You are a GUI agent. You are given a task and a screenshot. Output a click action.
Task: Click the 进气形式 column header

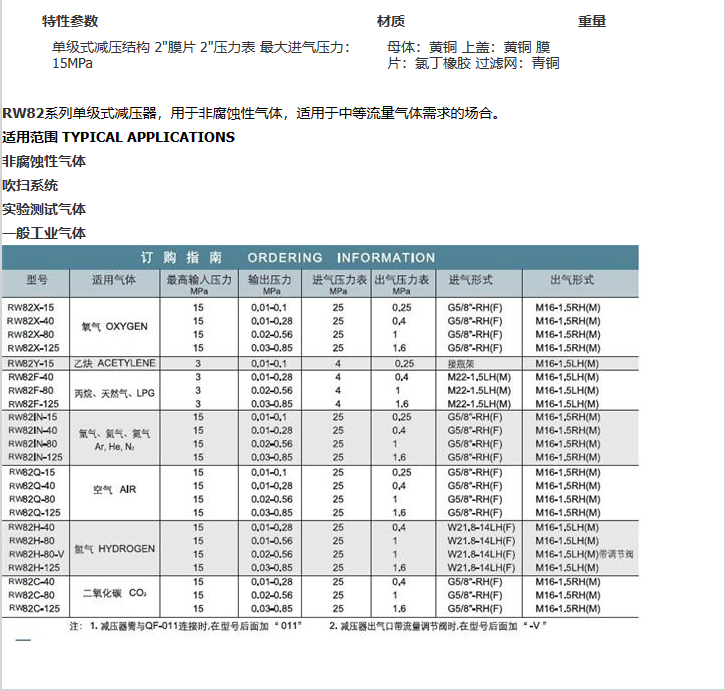pyautogui.click(x=471, y=280)
